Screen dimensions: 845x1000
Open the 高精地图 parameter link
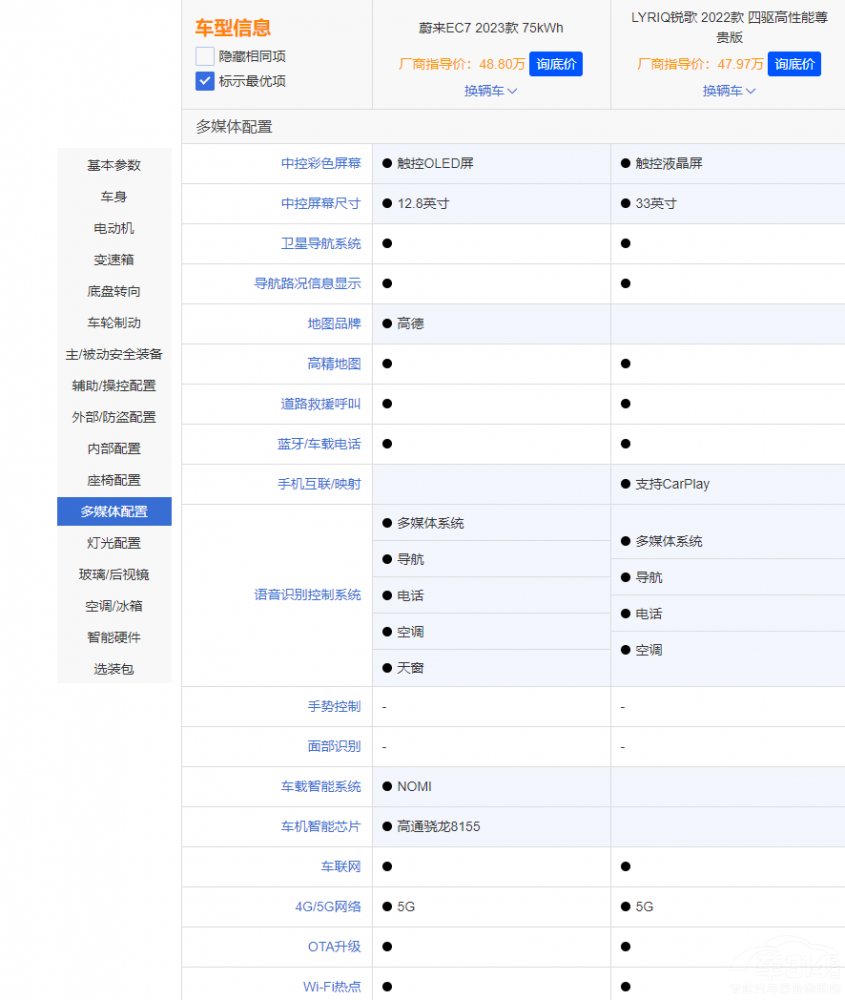[x=334, y=364]
